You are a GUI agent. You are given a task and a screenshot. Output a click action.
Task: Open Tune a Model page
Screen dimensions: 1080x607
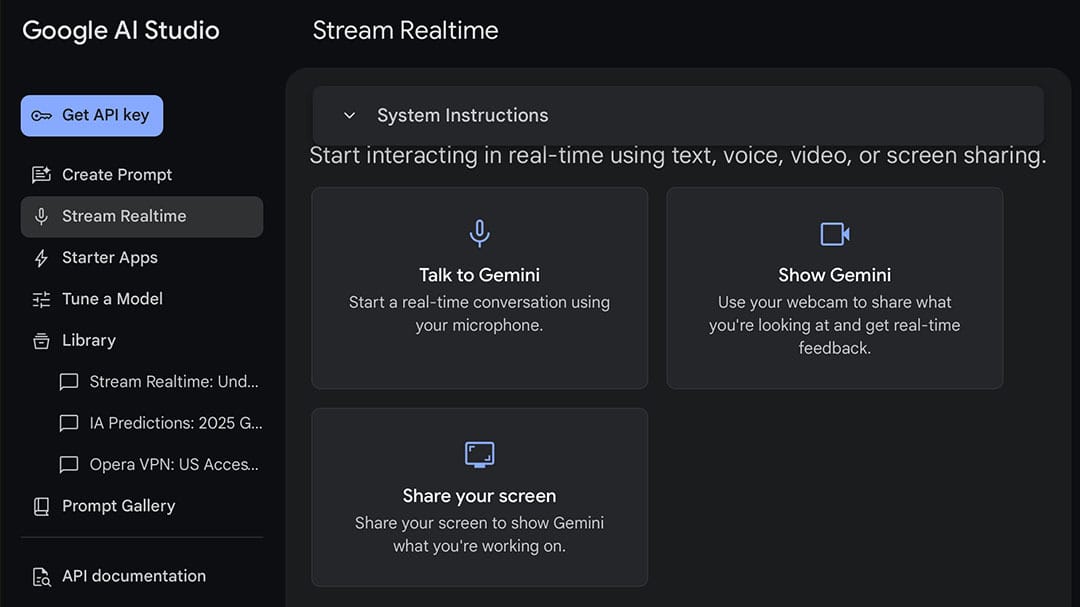point(142,299)
